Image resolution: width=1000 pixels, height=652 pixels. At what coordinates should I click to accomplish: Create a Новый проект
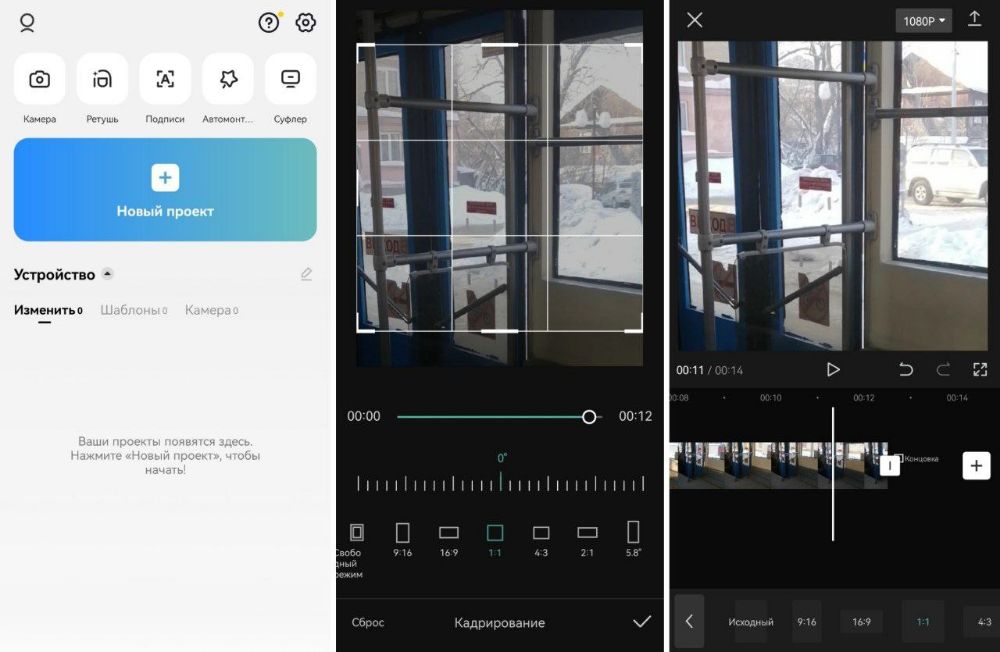pos(165,189)
